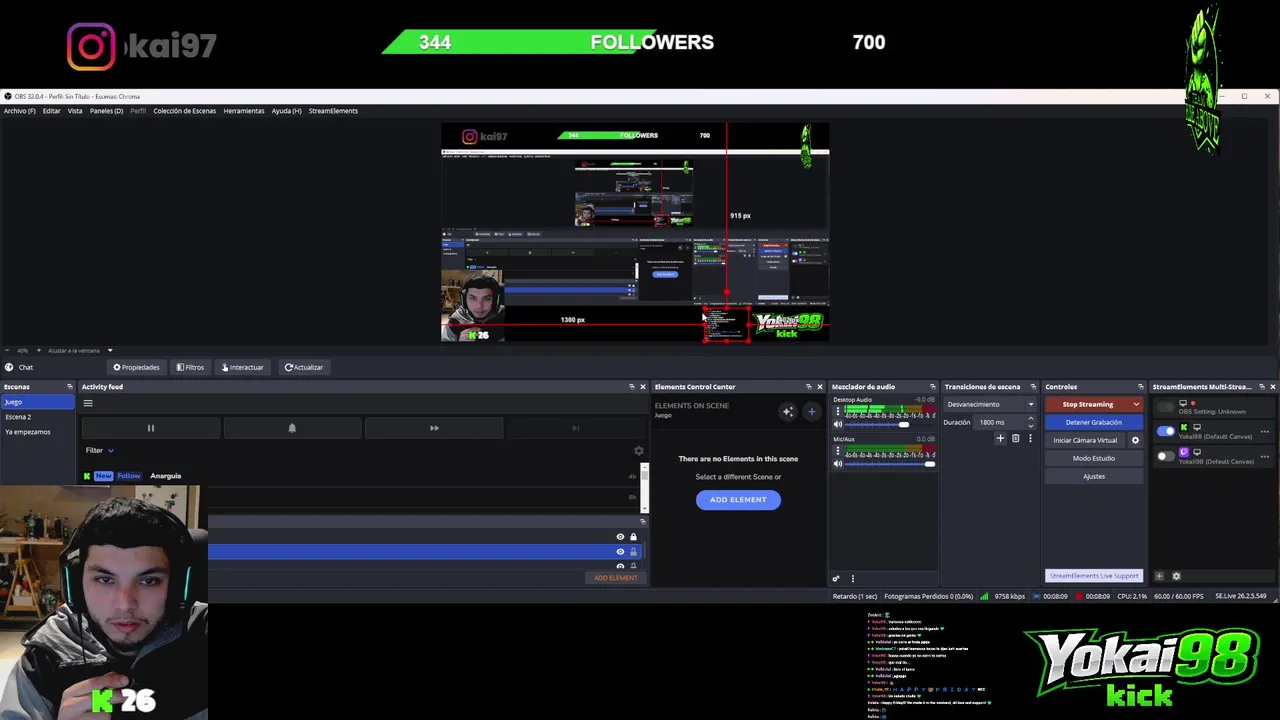The image size is (1280, 720).
Task: Click the blue ADD ELEMENT button
Action: tap(738, 499)
